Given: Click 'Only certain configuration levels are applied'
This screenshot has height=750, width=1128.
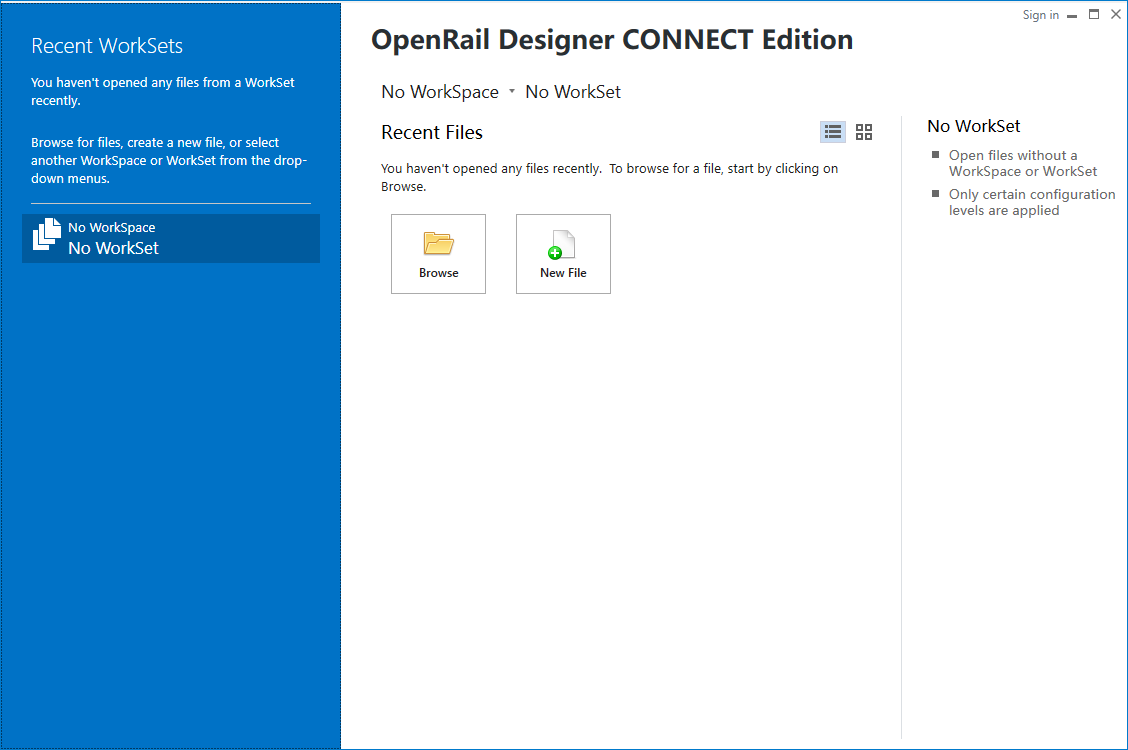Looking at the screenshot, I should tap(1032, 202).
